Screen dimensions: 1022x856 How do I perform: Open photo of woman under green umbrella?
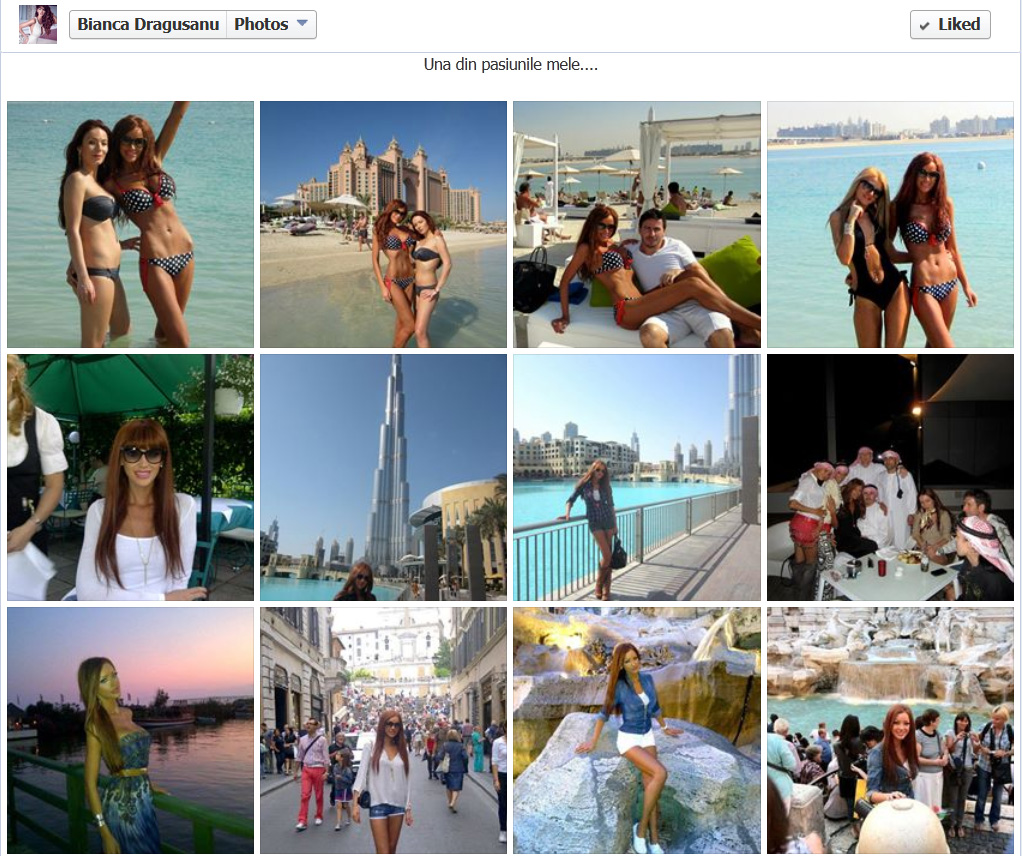(130, 477)
